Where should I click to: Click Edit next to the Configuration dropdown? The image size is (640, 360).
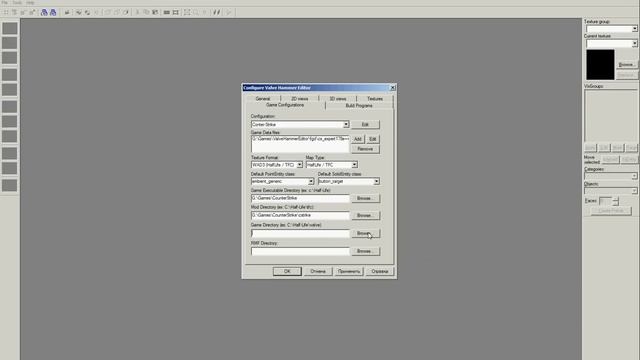coord(365,124)
